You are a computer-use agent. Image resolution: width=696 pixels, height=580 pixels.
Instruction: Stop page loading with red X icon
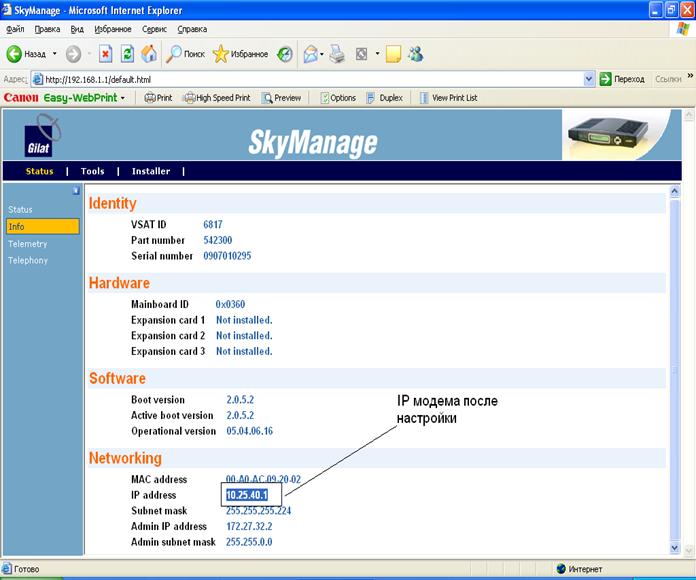click(105, 54)
